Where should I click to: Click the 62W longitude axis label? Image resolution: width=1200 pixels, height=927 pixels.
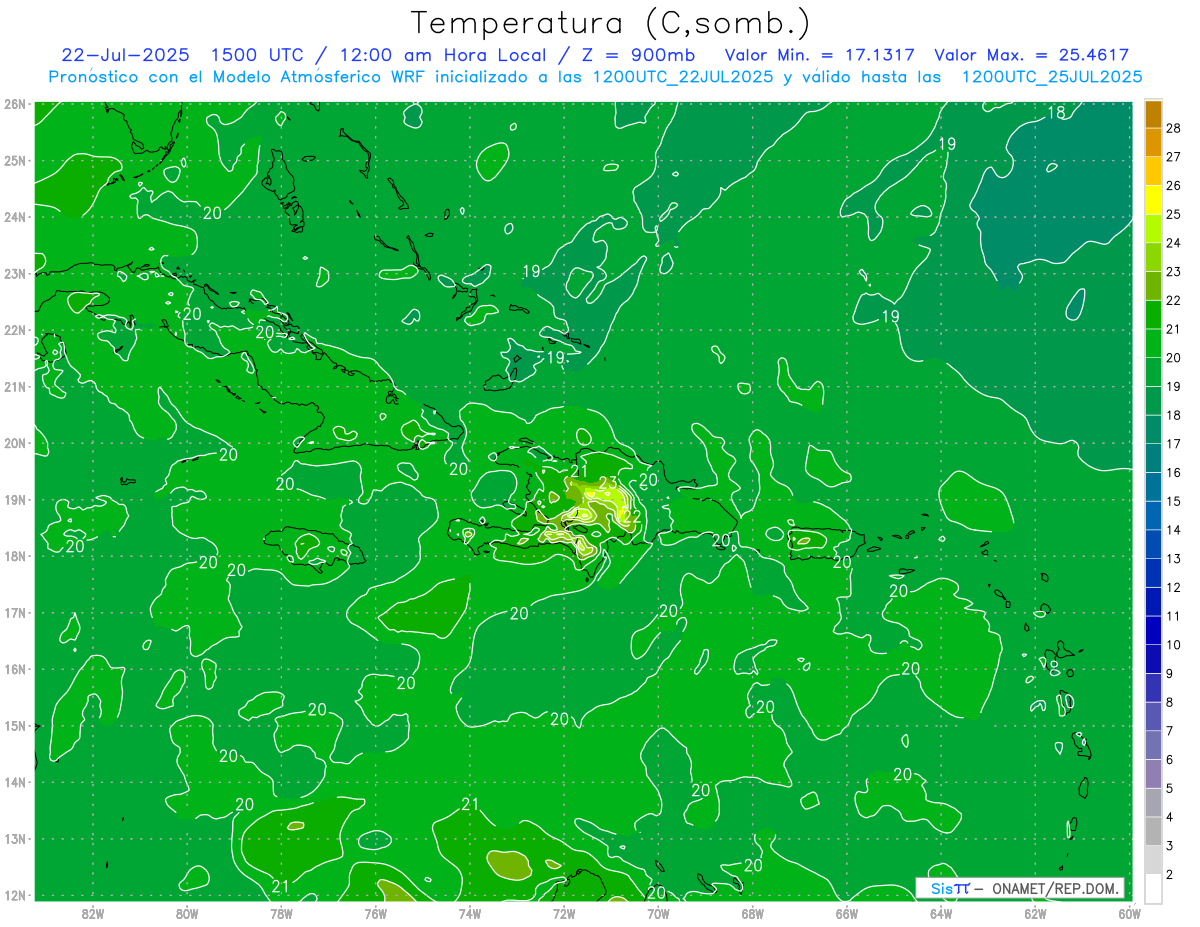tap(1035, 913)
